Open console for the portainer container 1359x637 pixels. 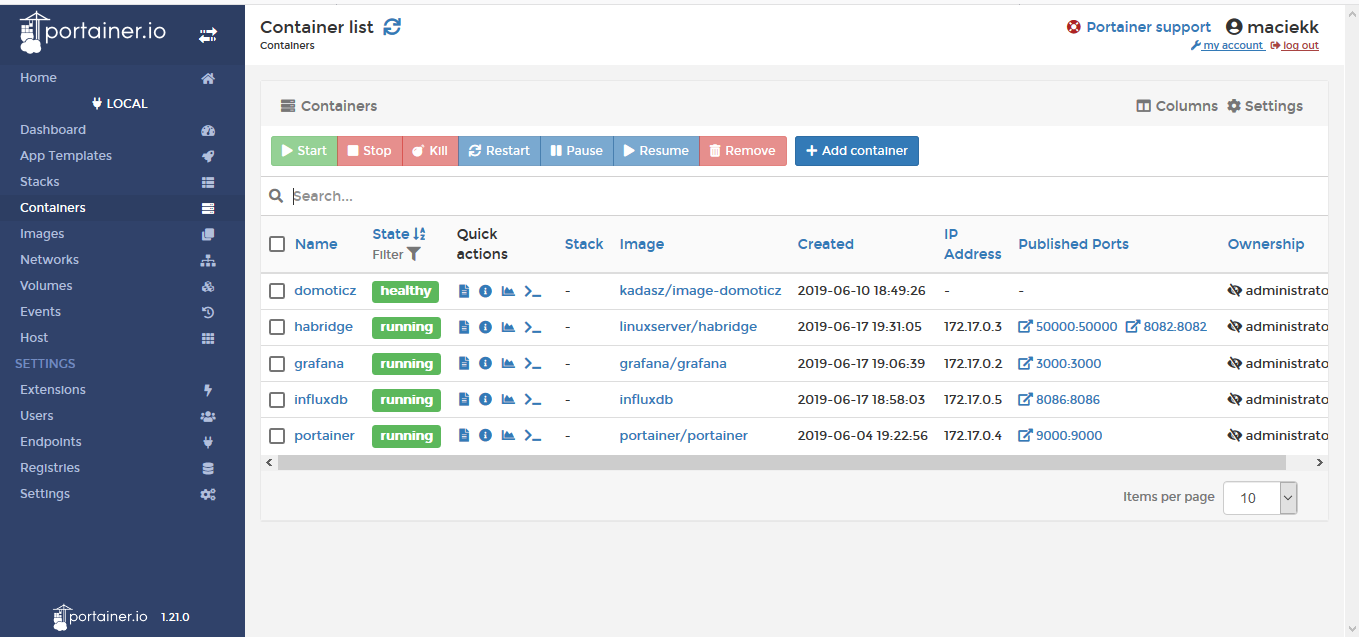coord(533,437)
